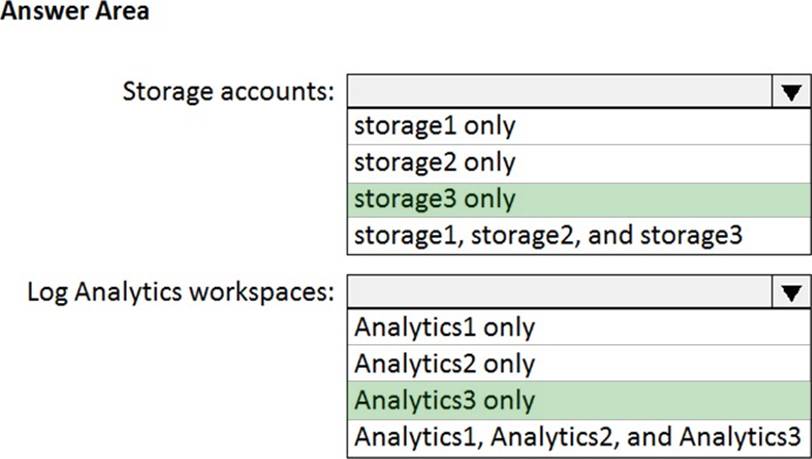Choose the green highlighted storage answer
812x459 pixels.
[434, 199]
